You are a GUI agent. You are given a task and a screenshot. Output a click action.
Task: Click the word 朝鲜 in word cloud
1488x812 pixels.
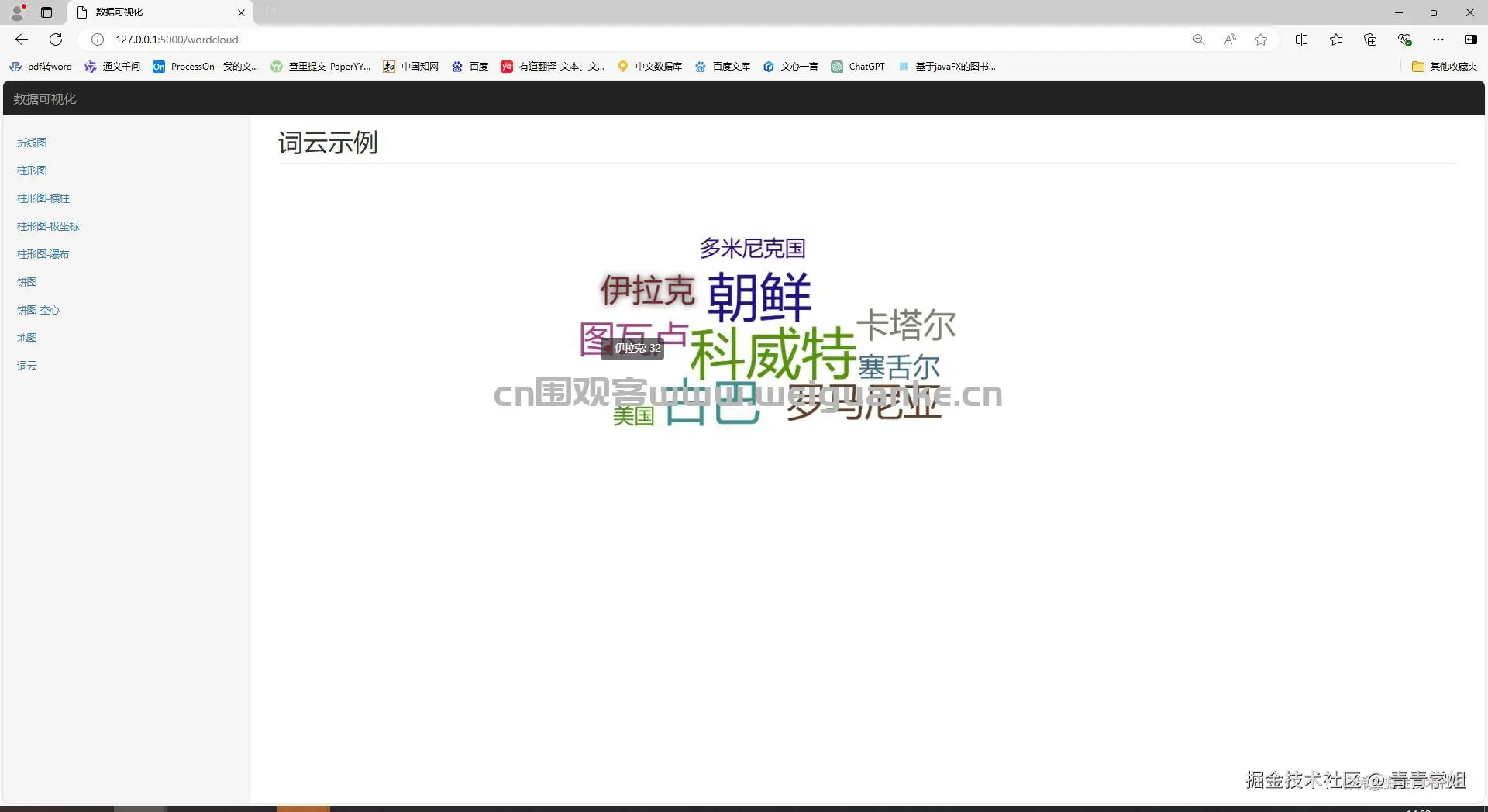click(x=759, y=297)
